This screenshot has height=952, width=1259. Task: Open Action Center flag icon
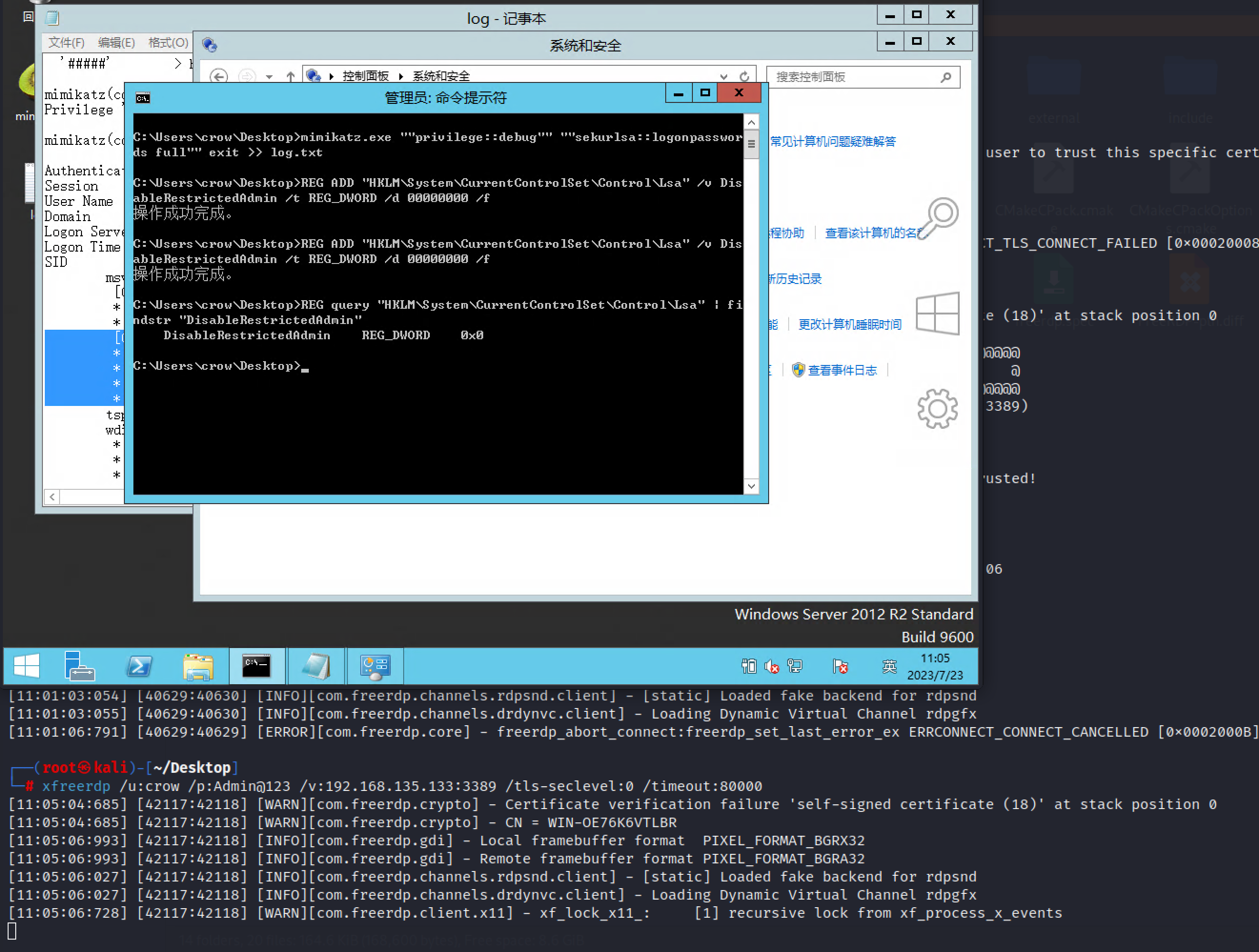click(840, 666)
